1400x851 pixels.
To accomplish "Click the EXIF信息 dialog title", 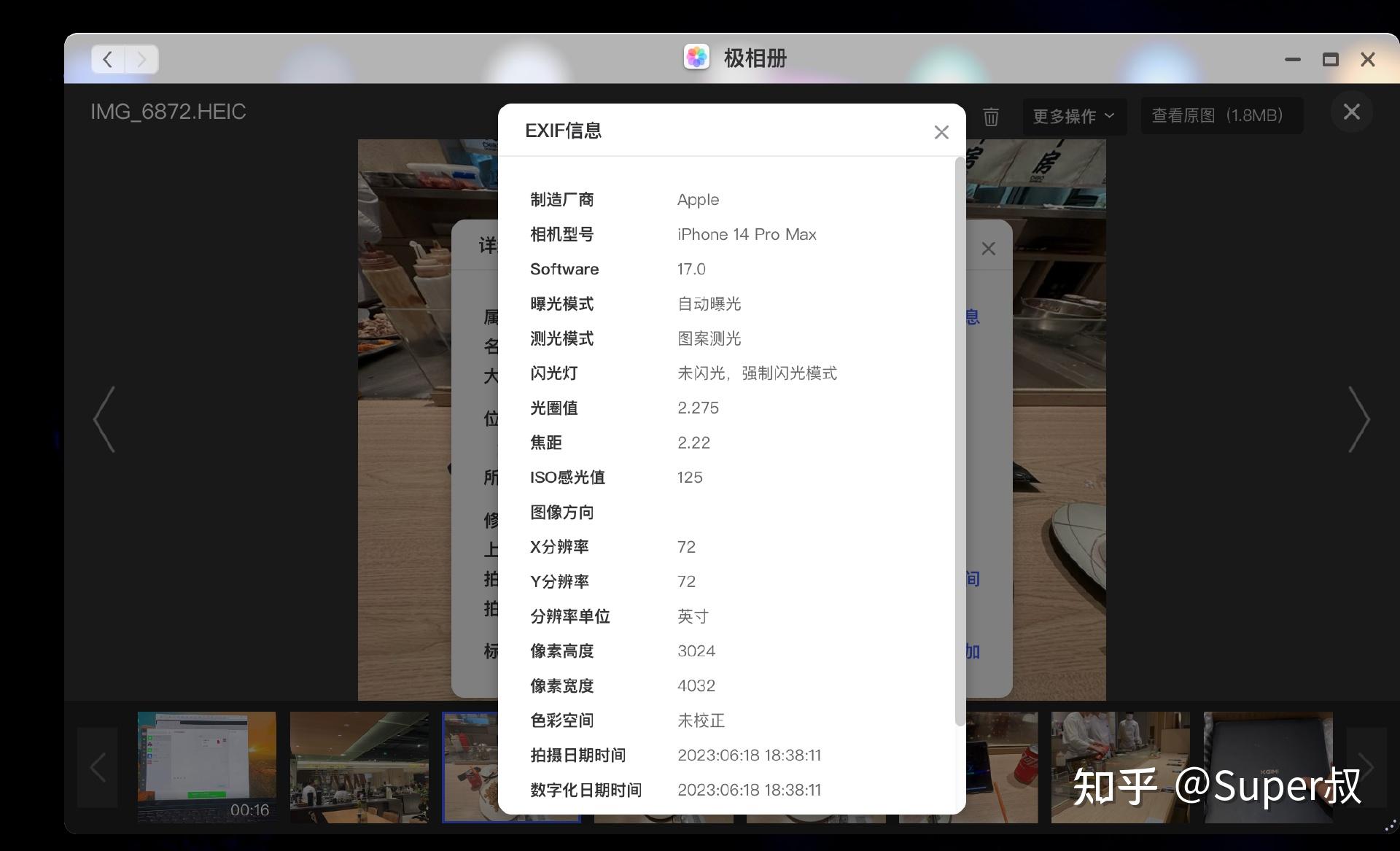I will [x=563, y=131].
